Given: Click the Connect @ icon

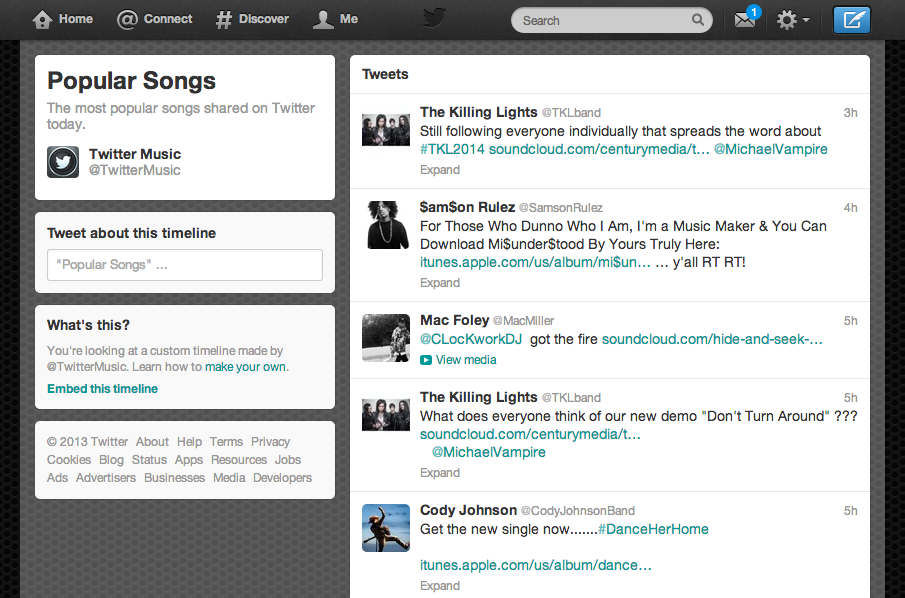Looking at the screenshot, I should tap(127, 20).
